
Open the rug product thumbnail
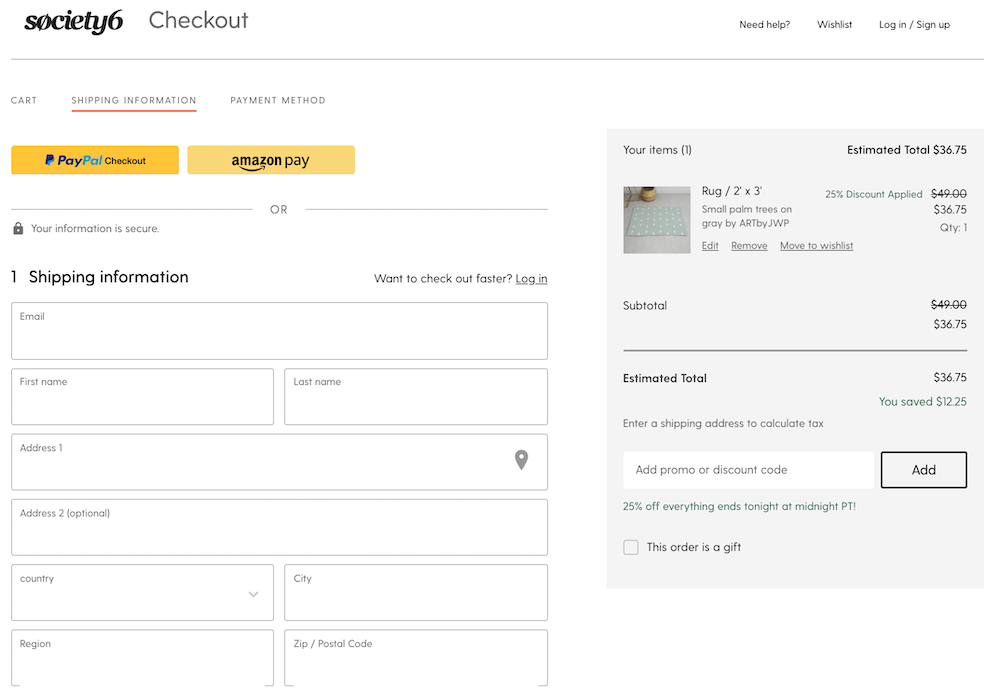656,219
